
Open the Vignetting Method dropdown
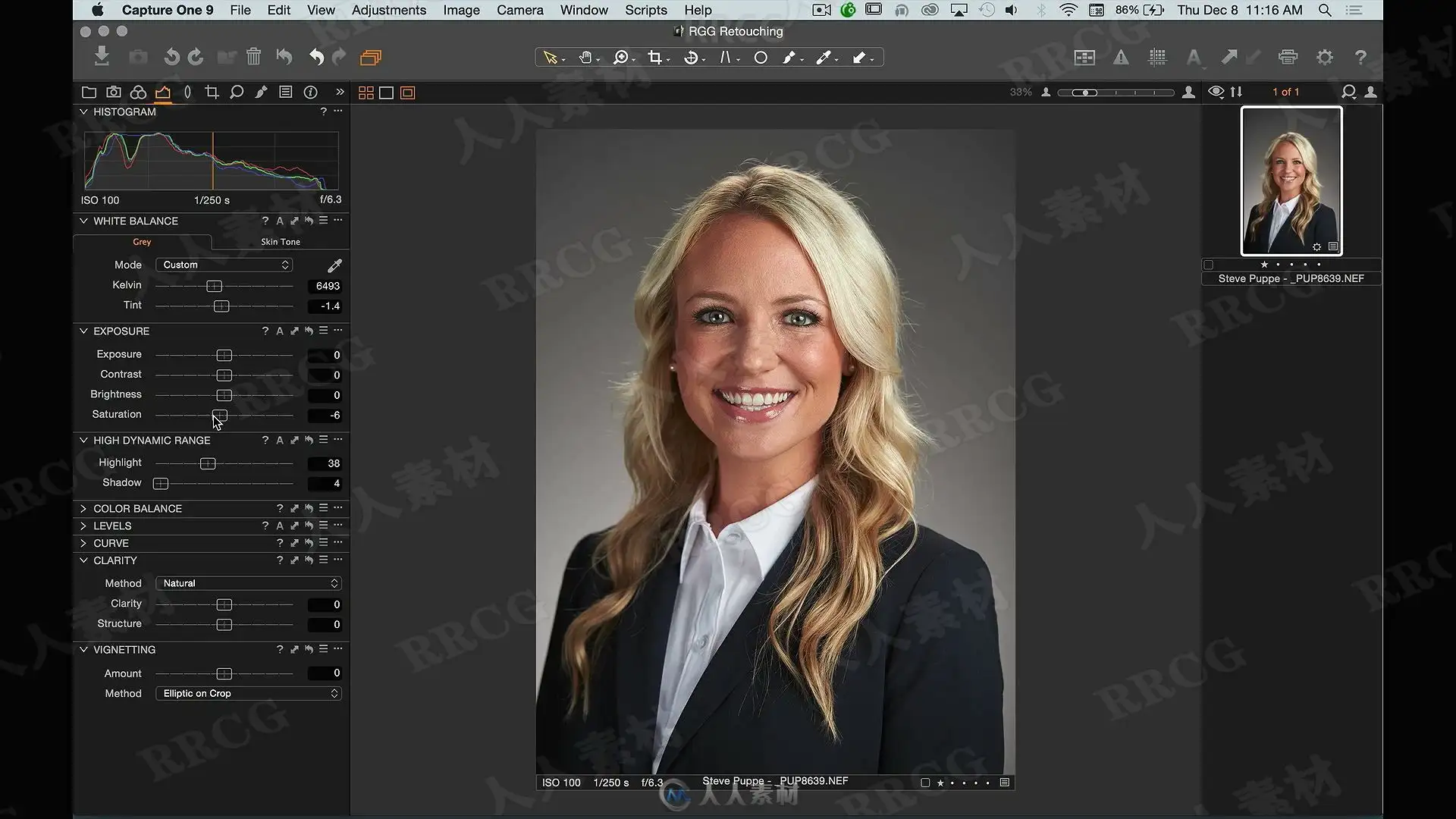249,693
